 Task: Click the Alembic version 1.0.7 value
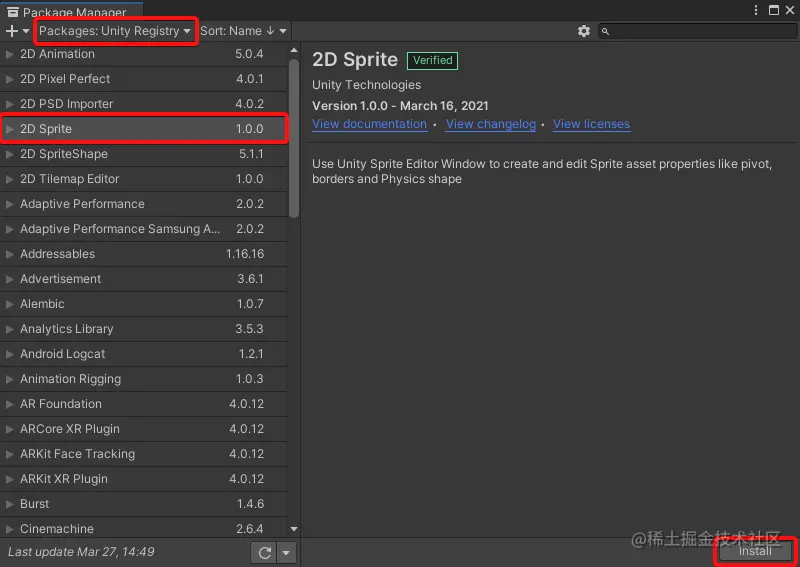pos(250,304)
